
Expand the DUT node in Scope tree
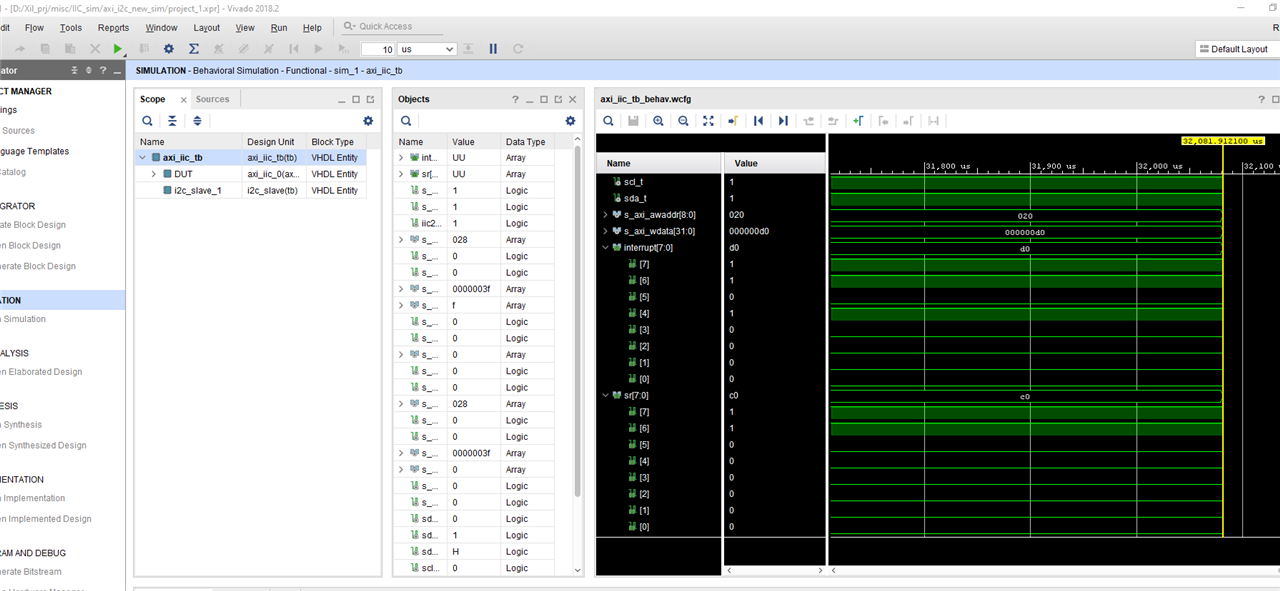click(154, 174)
